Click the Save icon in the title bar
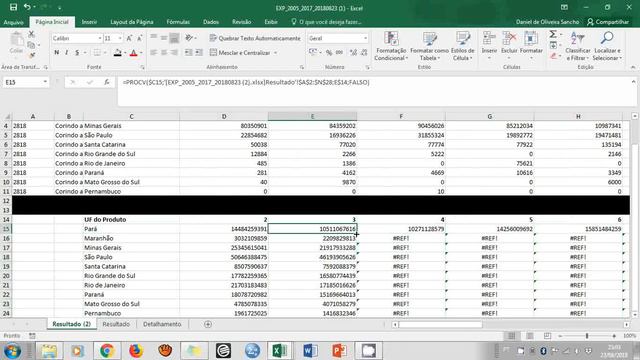Viewport: 640px width, 360px height. 13,7
